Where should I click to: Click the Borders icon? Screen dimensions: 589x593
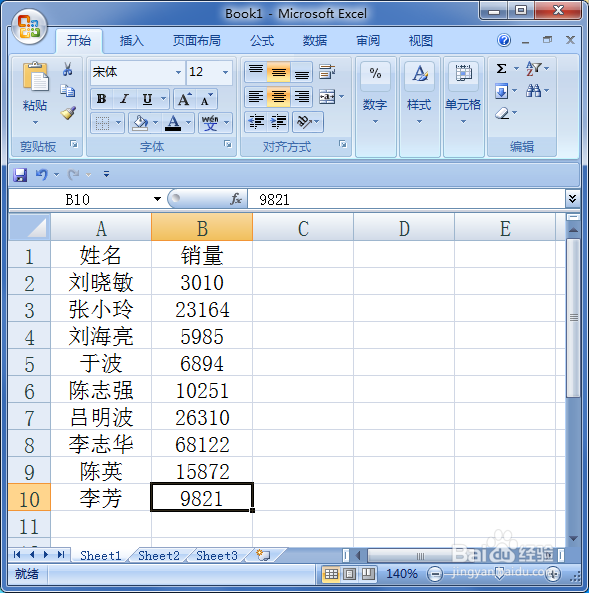pos(102,123)
